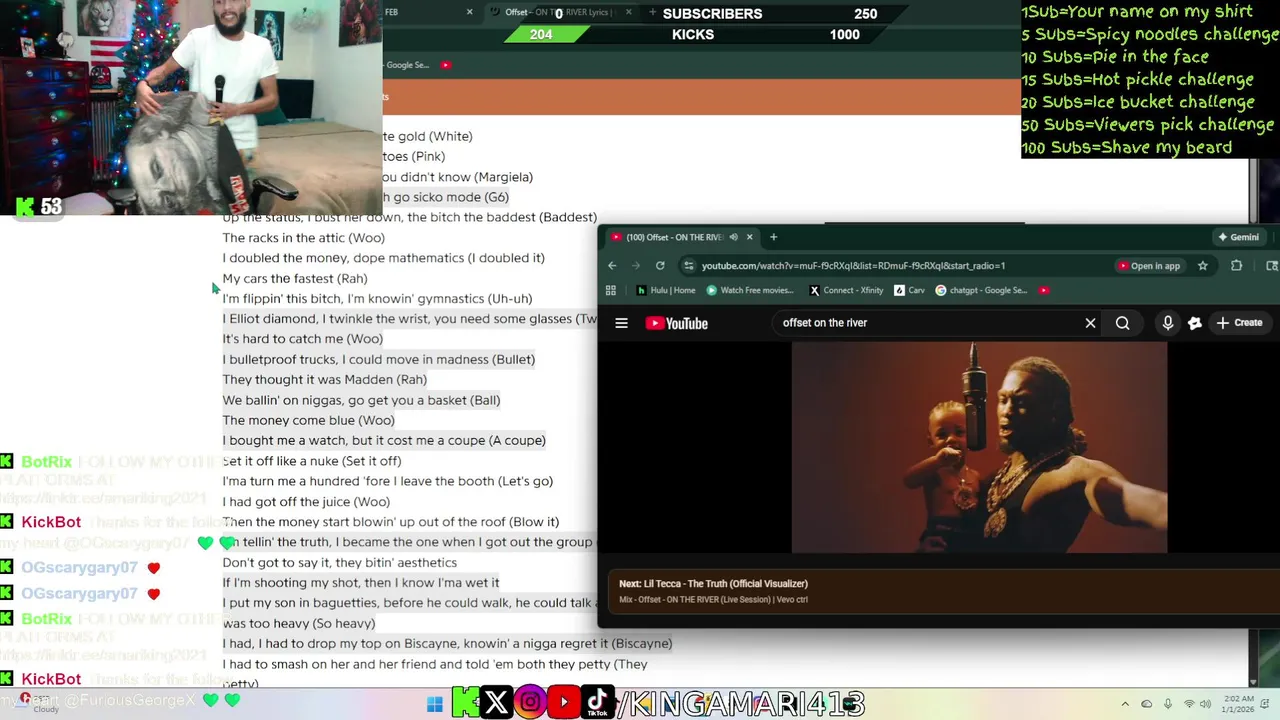Image resolution: width=1280 pixels, height=720 pixels.
Task: View site information next to youtube.com URL
Action: pos(688,266)
